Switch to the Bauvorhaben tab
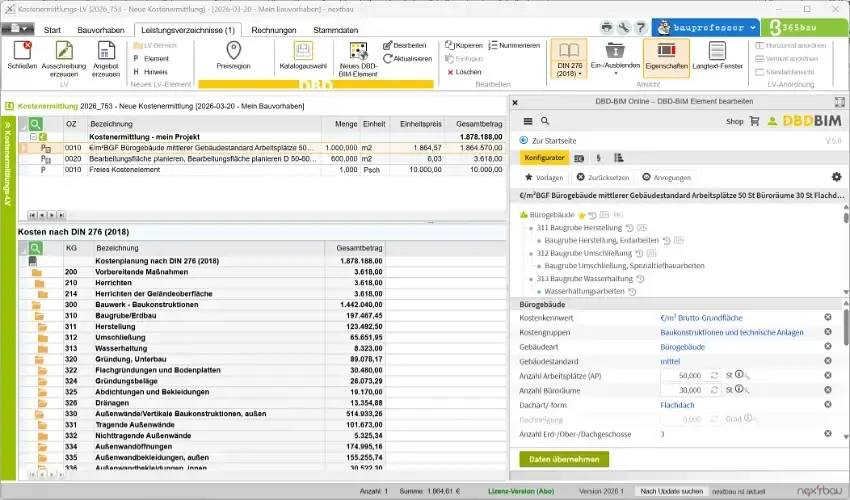Screen dimensions: 850x500 coord(101,30)
